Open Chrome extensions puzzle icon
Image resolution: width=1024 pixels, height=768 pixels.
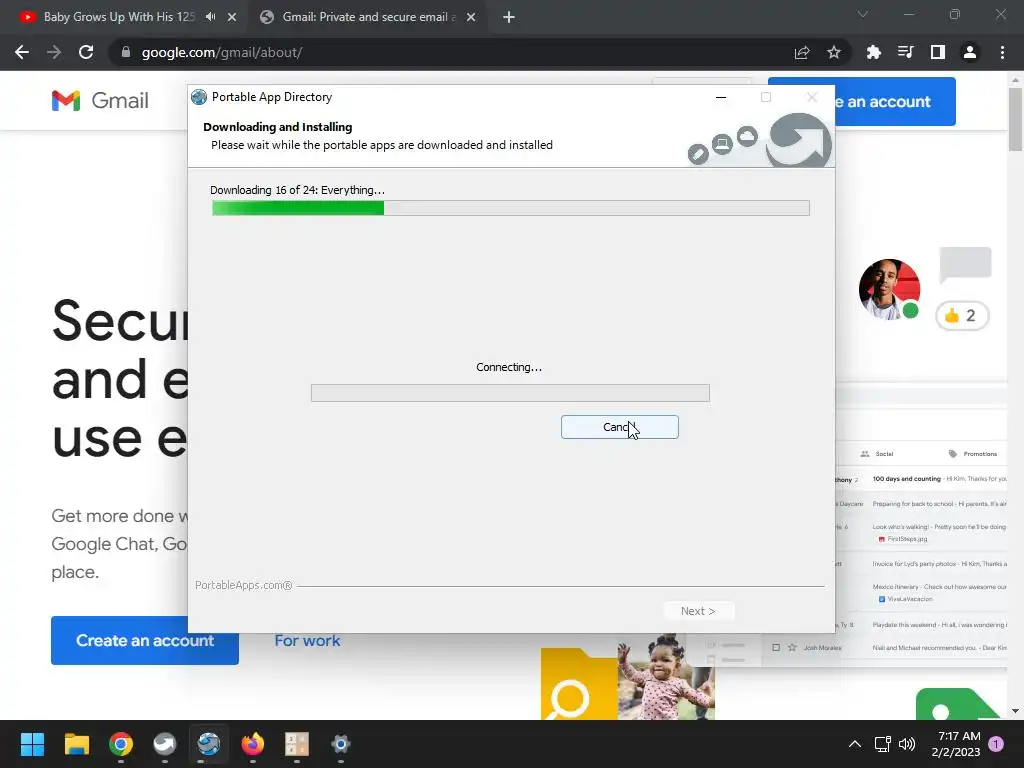tap(873, 52)
